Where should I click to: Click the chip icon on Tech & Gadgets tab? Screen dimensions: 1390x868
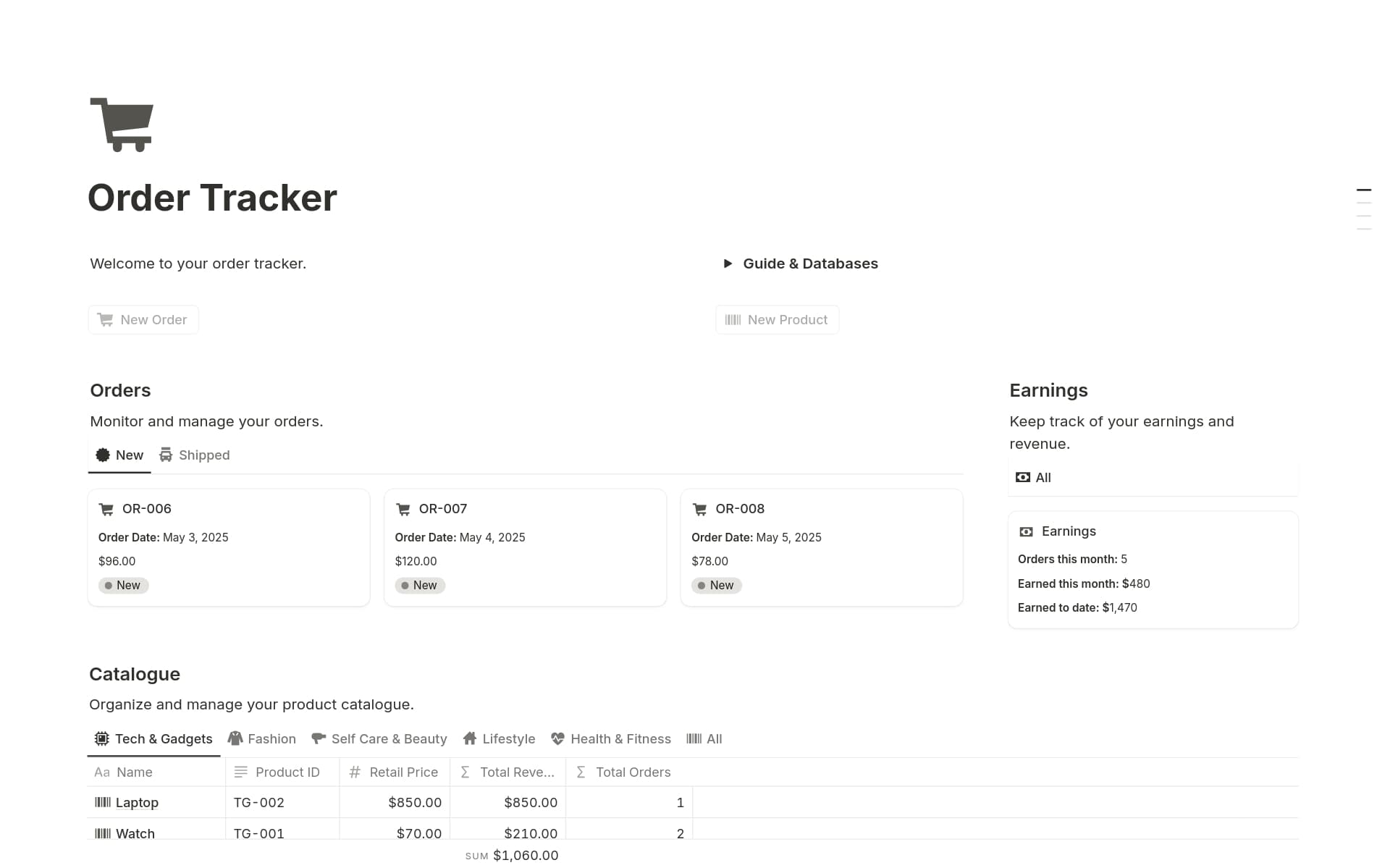click(x=101, y=738)
